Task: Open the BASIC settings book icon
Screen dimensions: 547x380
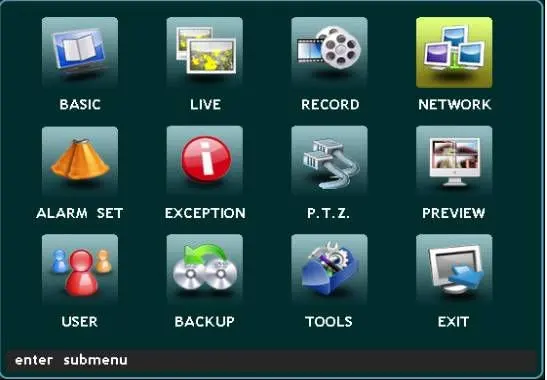Action: tap(80, 52)
